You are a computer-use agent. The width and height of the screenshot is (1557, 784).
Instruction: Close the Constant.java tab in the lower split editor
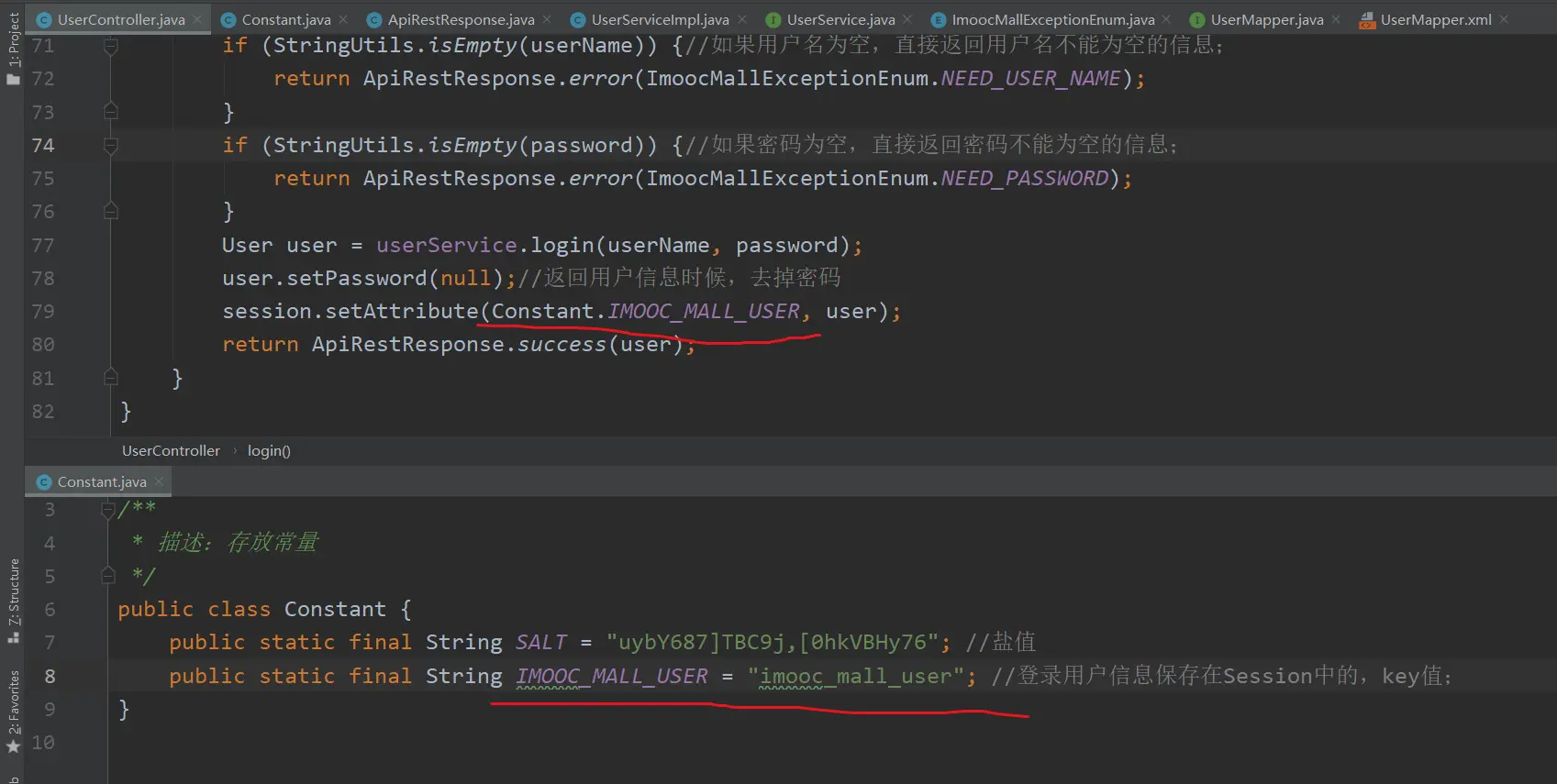coord(159,481)
